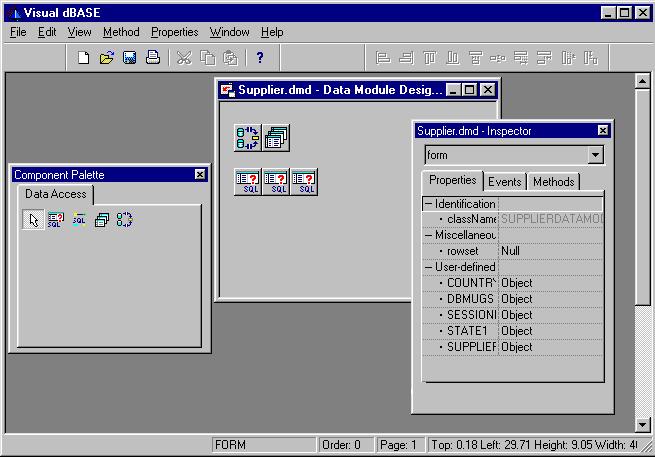The width and height of the screenshot is (655, 458).
Task: Select the className property row
Action: tap(513, 219)
